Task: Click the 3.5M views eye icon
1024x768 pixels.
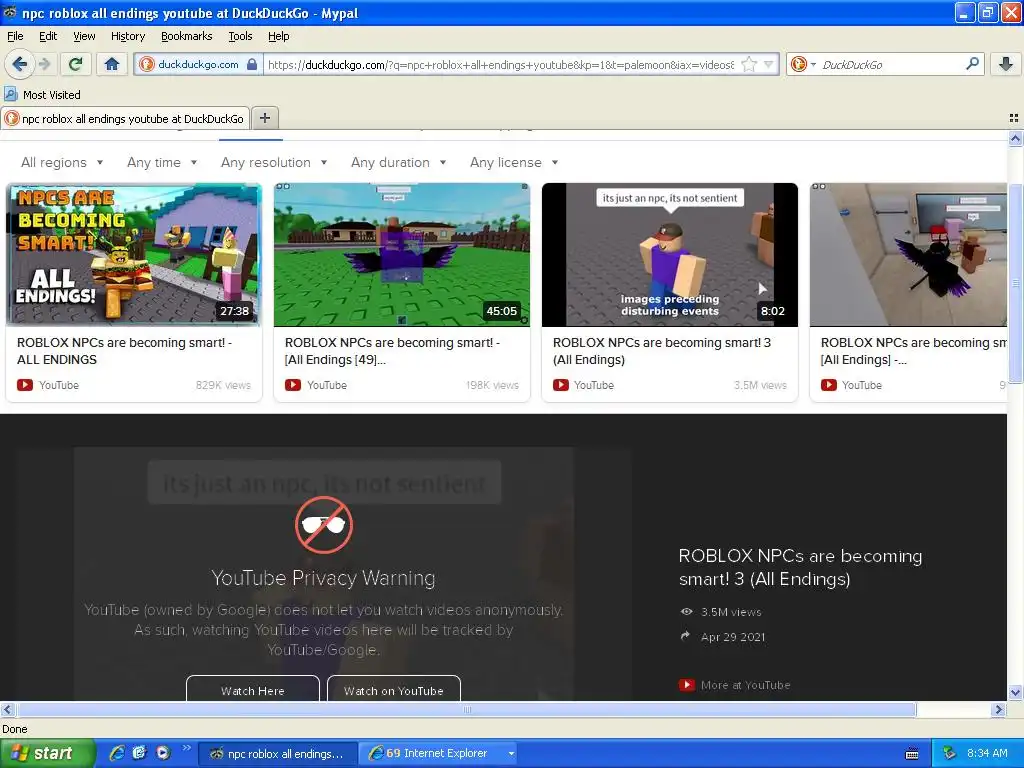Action: click(686, 612)
